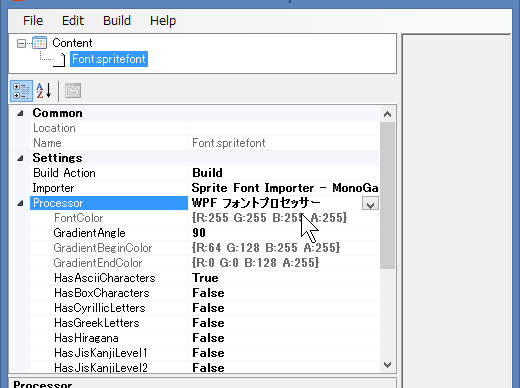Screen dimensions: 520x388
Task: Click the Name property label
Action: tap(47, 143)
